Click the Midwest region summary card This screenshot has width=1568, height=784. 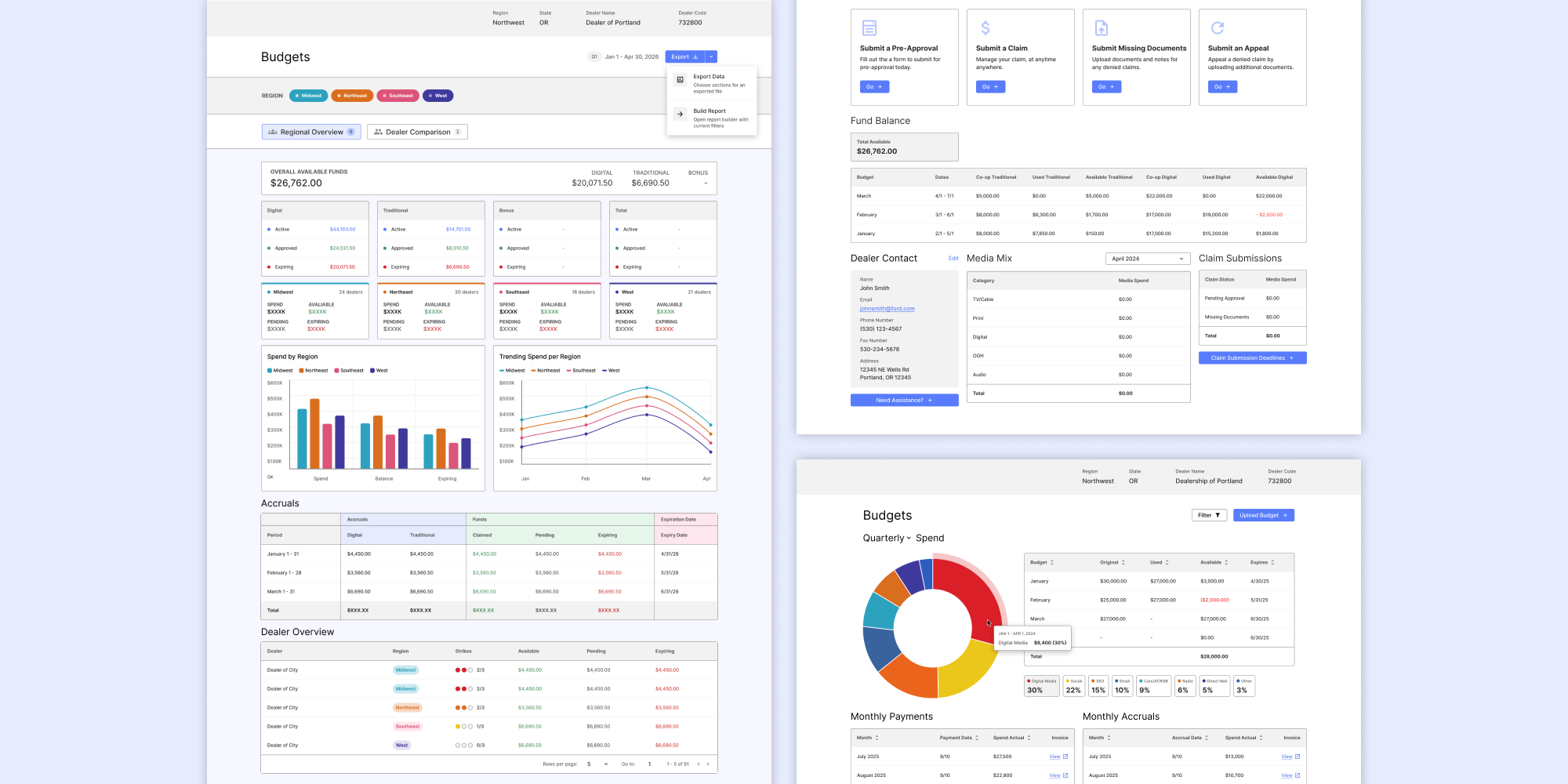point(314,310)
